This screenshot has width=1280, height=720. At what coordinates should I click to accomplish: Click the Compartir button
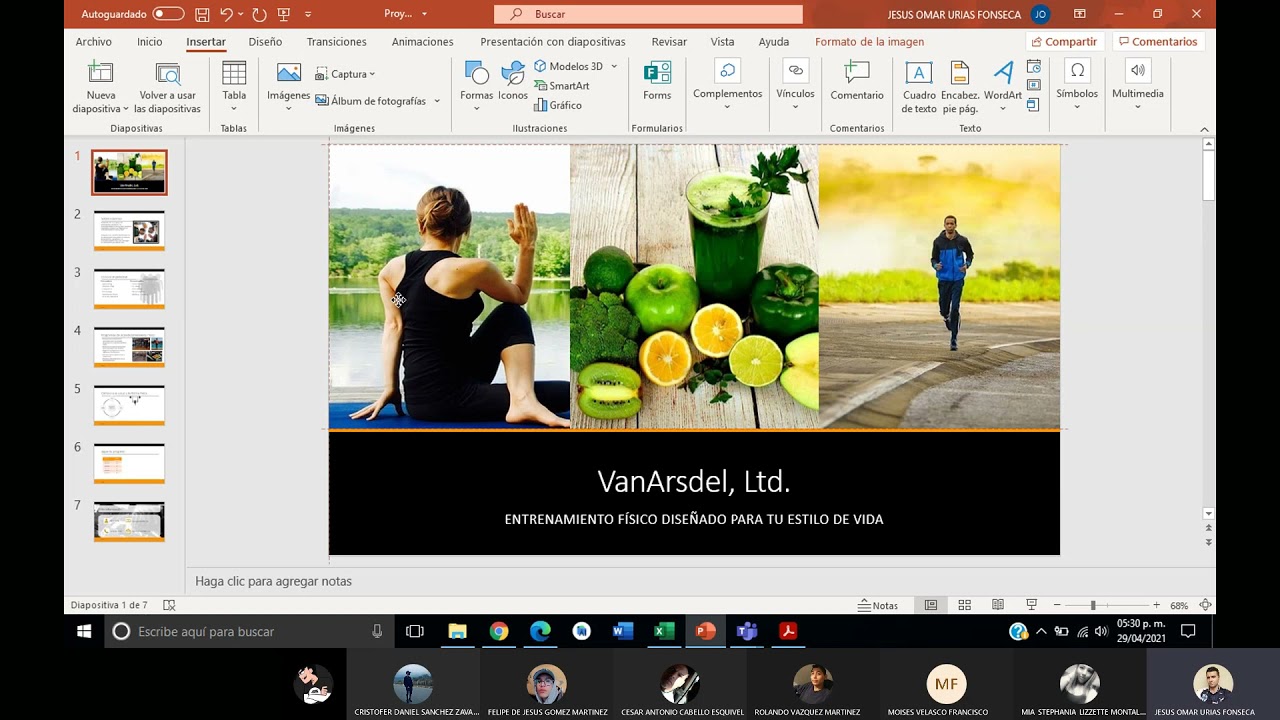(1065, 42)
